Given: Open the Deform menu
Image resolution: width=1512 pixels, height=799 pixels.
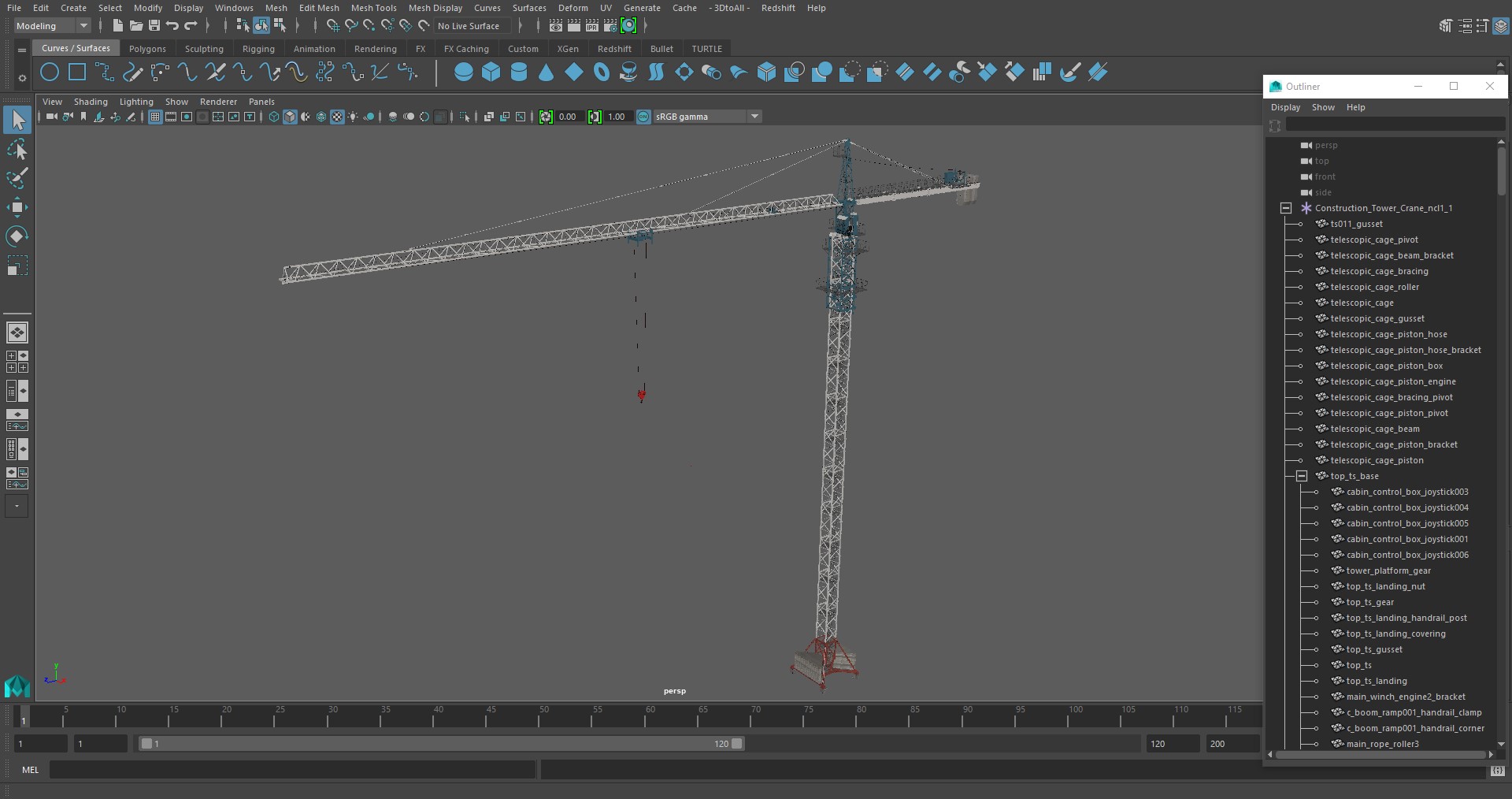Looking at the screenshot, I should pos(573,8).
